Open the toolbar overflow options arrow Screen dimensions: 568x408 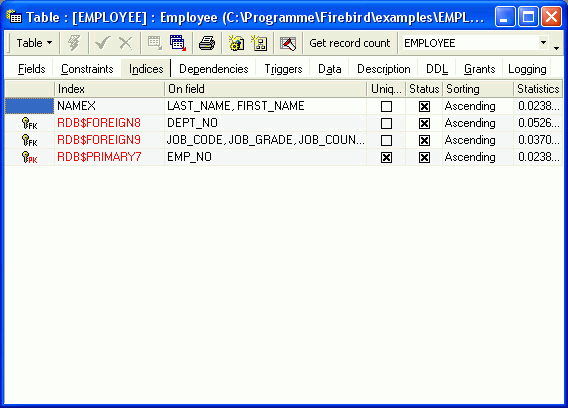(x=557, y=47)
